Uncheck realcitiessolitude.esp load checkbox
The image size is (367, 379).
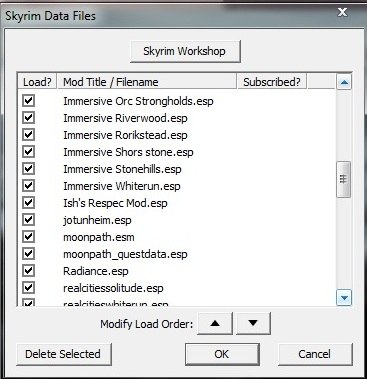click(x=28, y=287)
